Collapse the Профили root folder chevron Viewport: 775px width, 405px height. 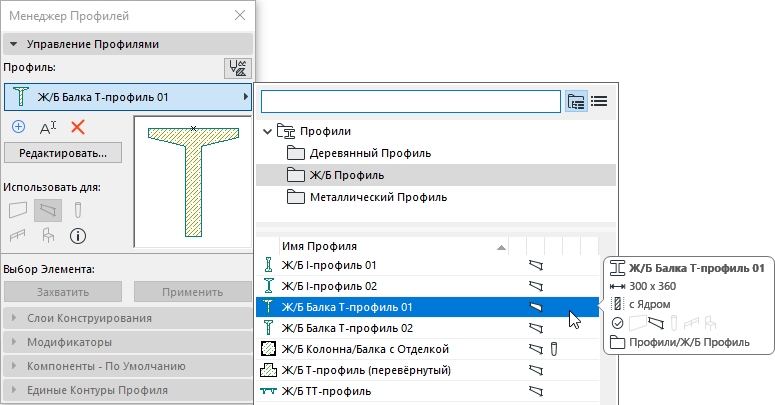pos(267,132)
